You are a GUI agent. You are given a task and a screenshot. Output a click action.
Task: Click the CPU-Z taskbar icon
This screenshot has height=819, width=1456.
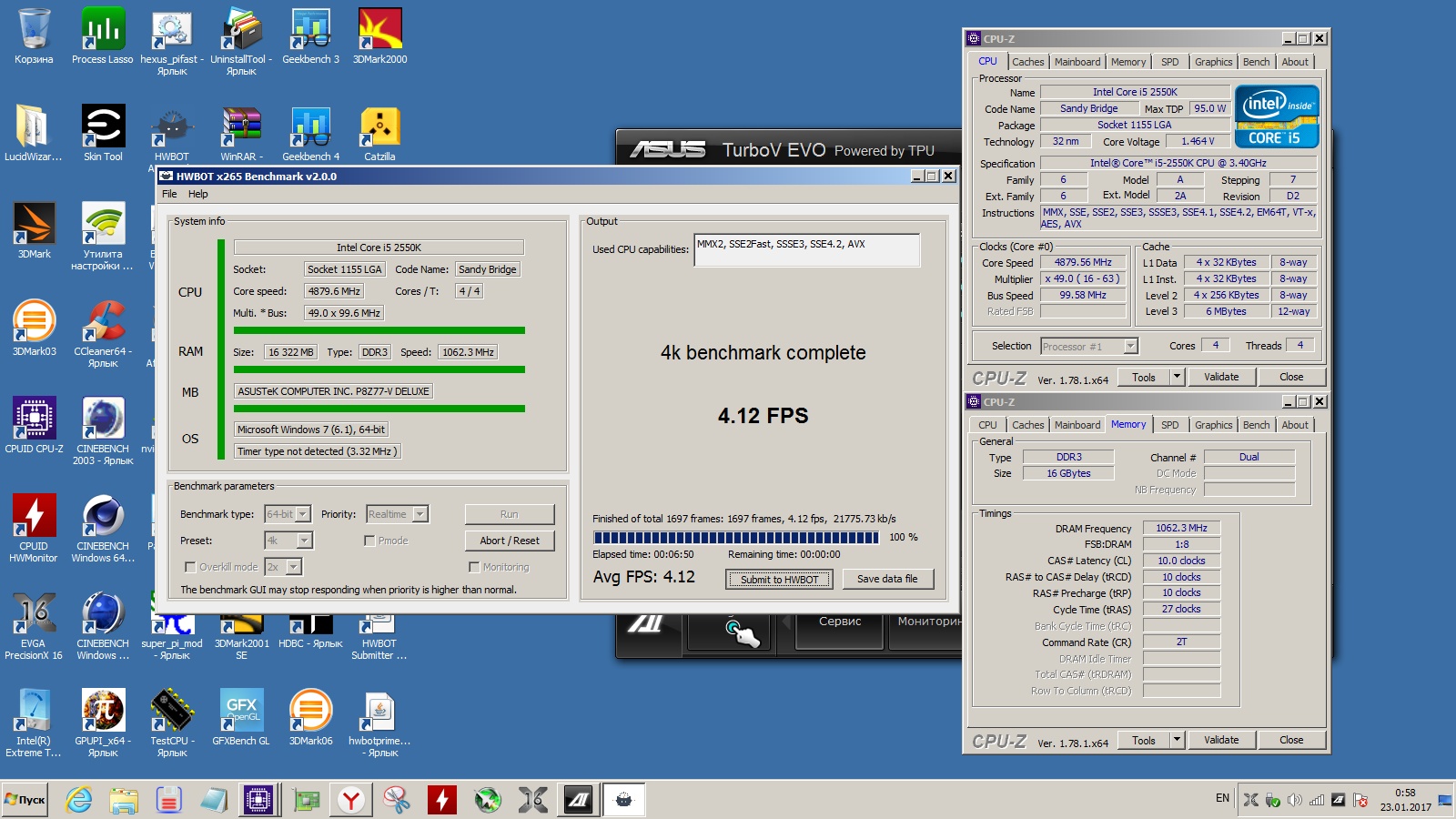[x=258, y=800]
